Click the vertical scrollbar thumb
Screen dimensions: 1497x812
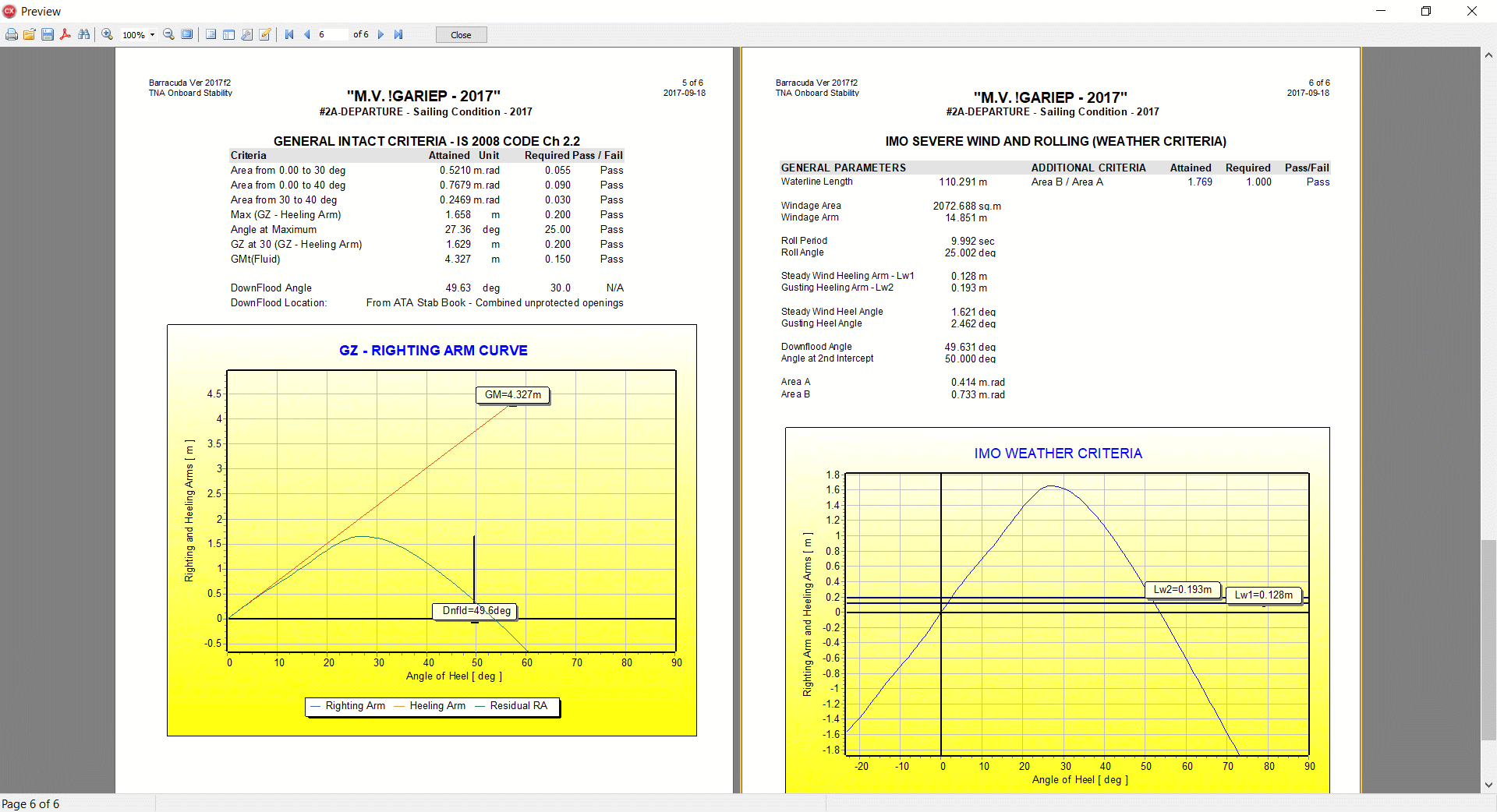1488,639
